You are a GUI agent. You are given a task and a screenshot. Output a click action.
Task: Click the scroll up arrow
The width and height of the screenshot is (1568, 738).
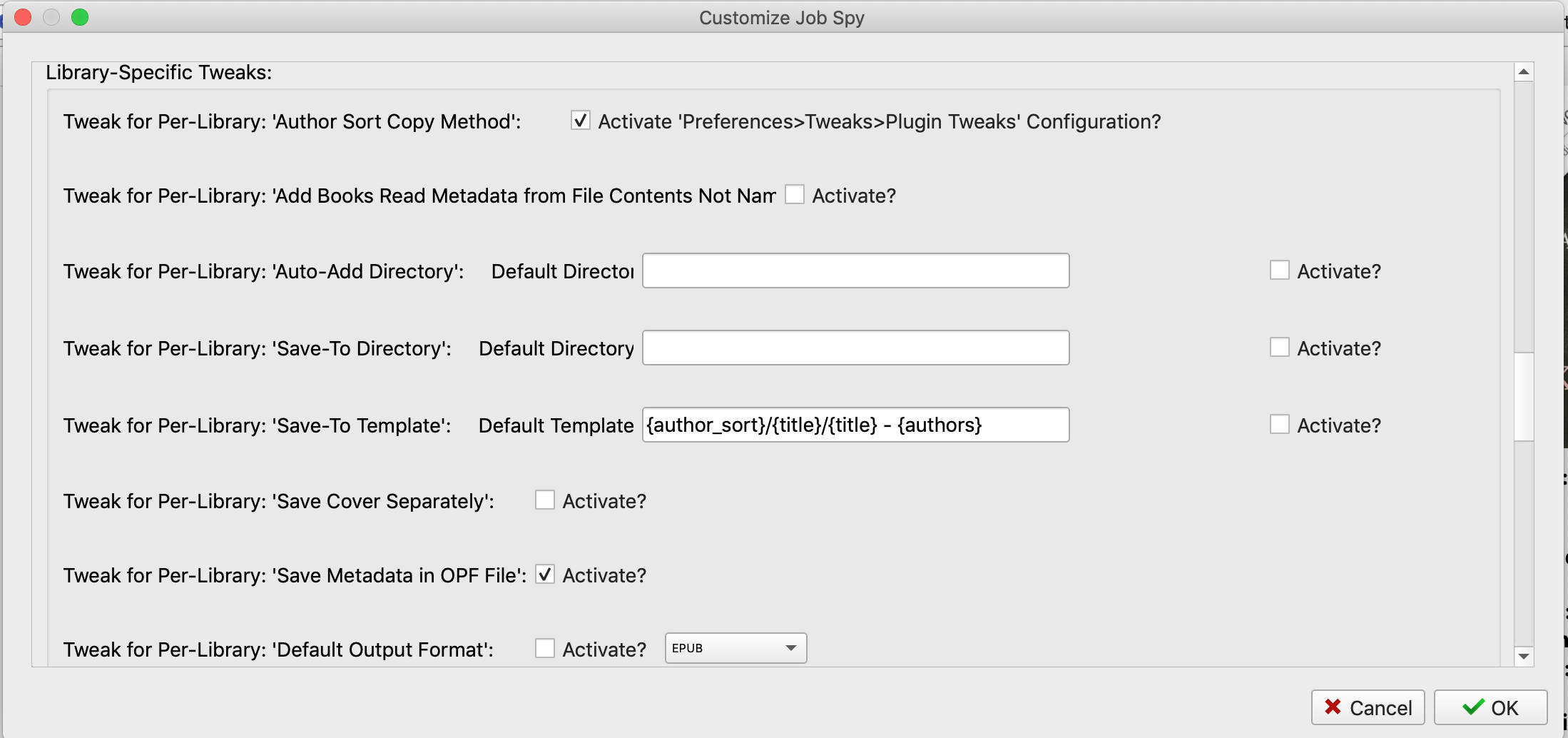[1524, 72]
